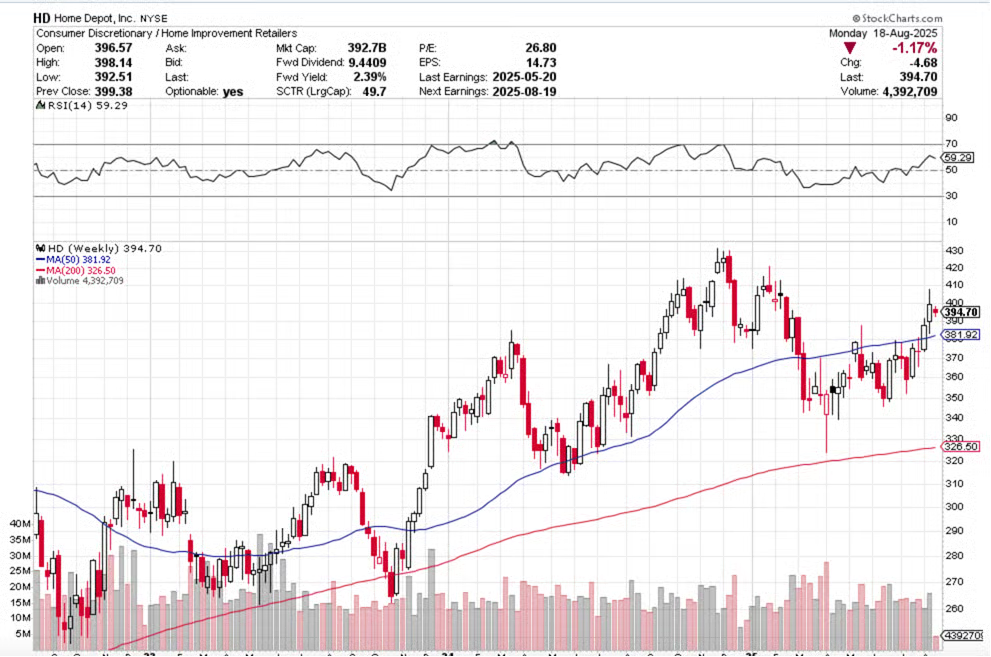991x657 pixels.
Task: Click the percent change -1.17%
Action: 915,48
